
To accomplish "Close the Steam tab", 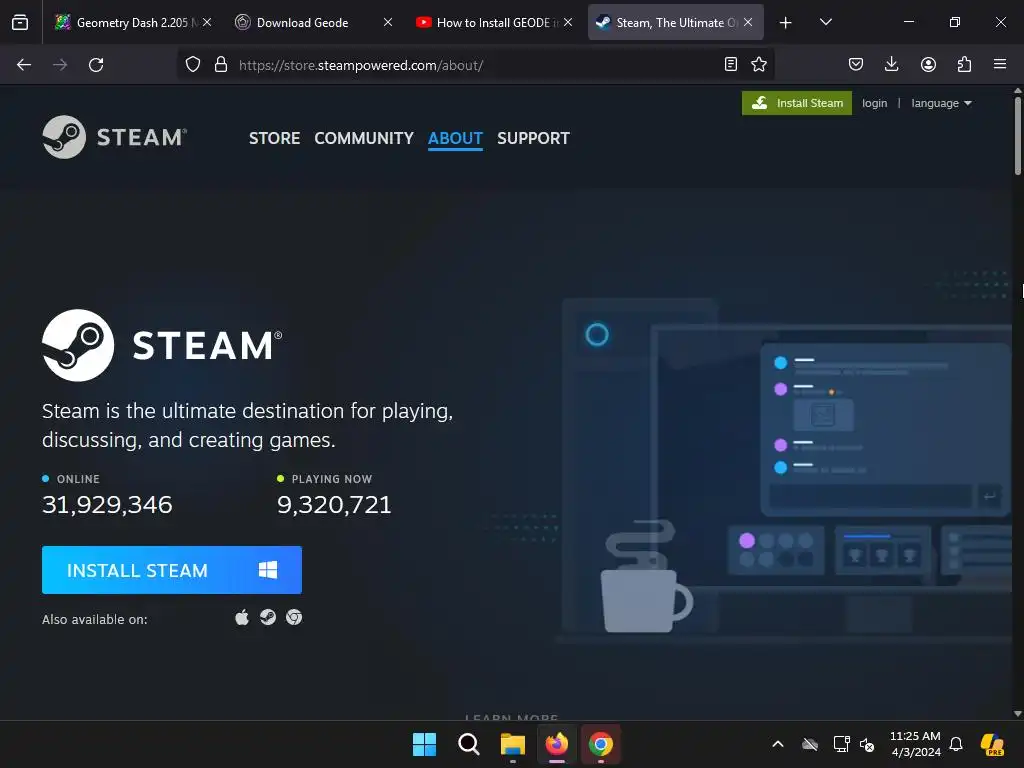I will [x=748, y=22].
